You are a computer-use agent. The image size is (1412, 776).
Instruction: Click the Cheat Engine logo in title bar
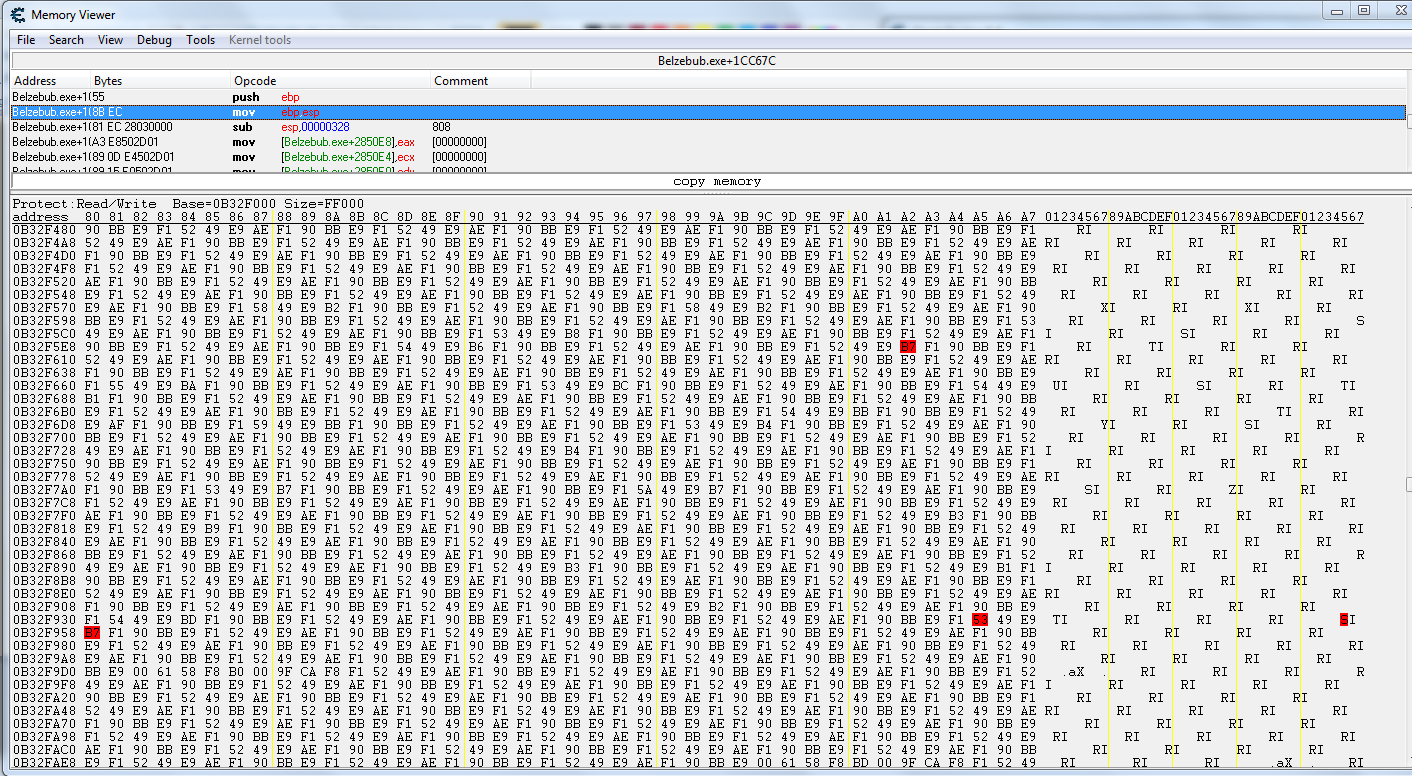(x=18, y=15)
